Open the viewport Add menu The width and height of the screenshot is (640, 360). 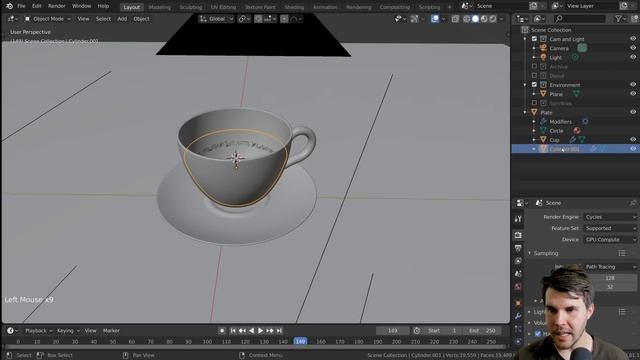point(122,19)
